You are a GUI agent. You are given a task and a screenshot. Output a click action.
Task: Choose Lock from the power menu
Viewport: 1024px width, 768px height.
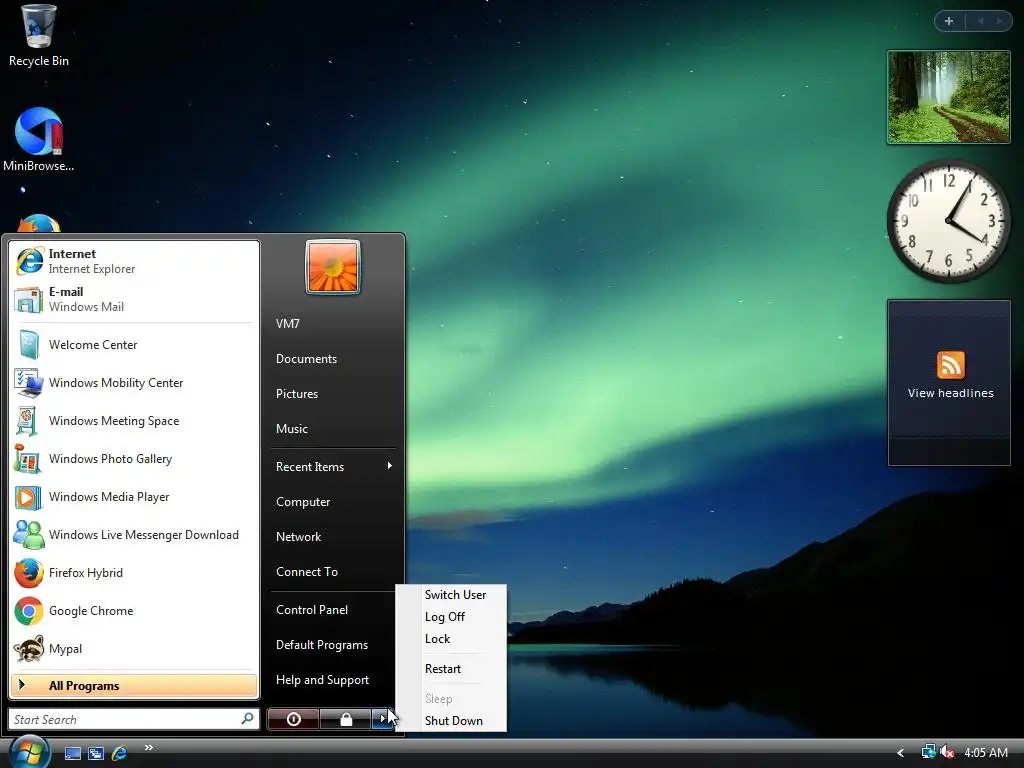tap(438, 639)
